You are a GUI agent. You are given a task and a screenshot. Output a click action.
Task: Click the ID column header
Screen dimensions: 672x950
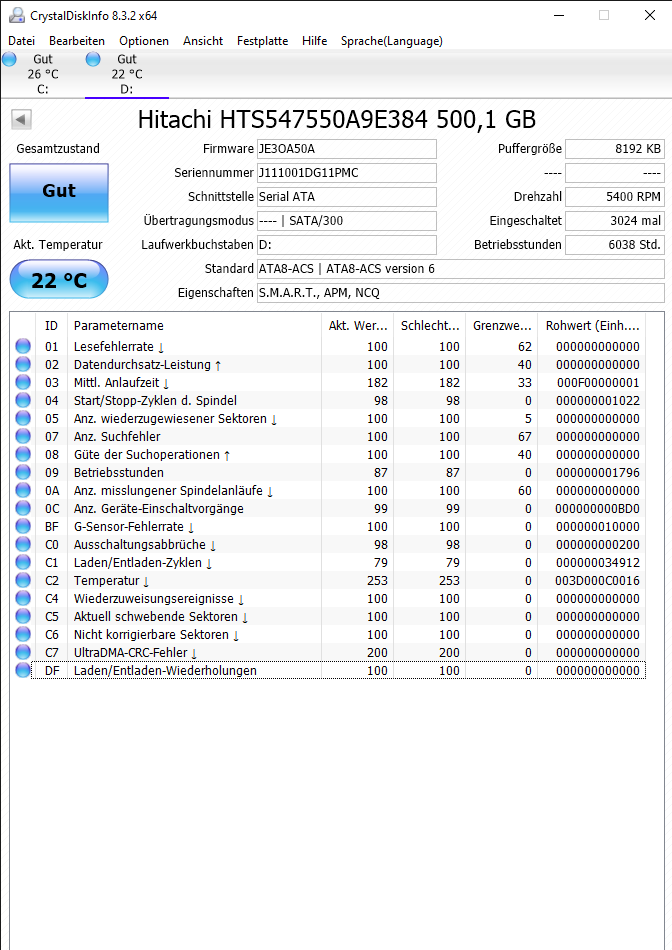click(52, 325)
